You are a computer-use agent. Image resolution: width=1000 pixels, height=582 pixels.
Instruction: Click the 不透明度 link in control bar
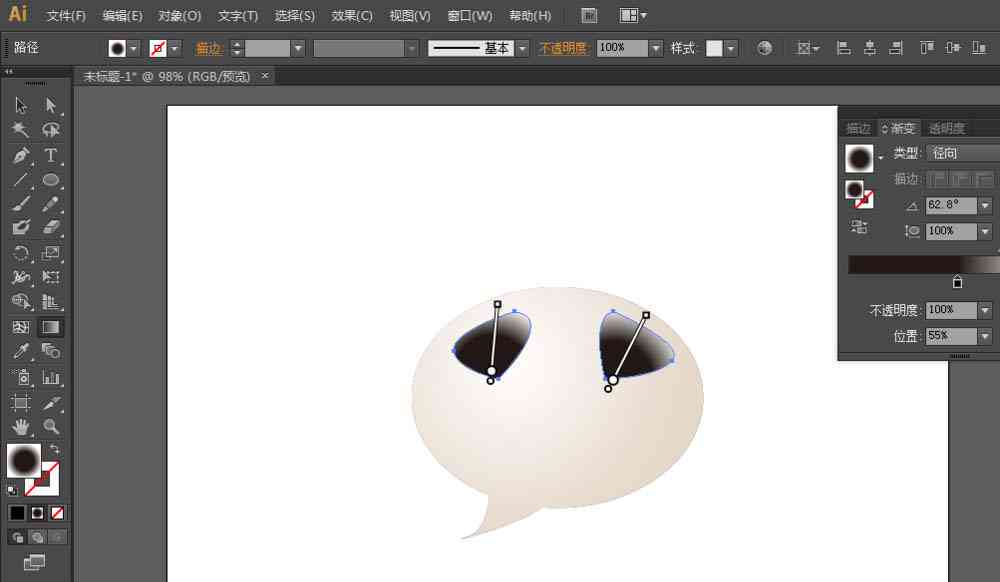click(x=563, y=48)
